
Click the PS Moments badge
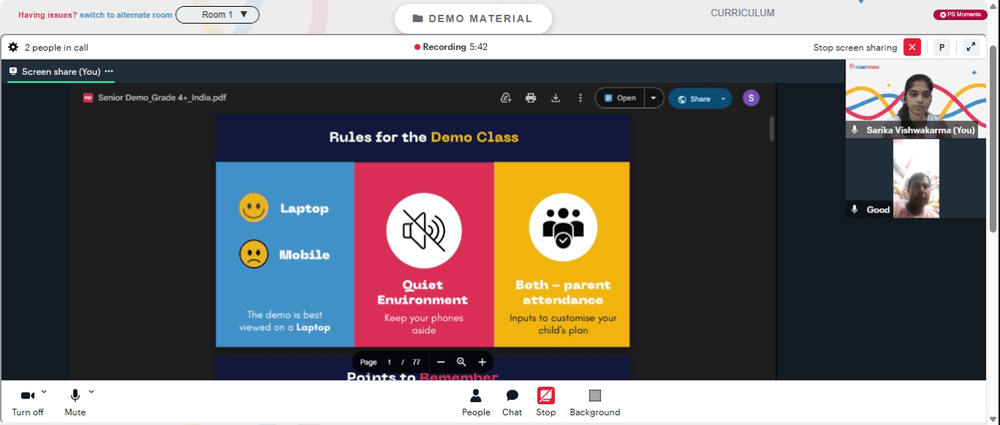pyautogui.click(x=960, y=15)
